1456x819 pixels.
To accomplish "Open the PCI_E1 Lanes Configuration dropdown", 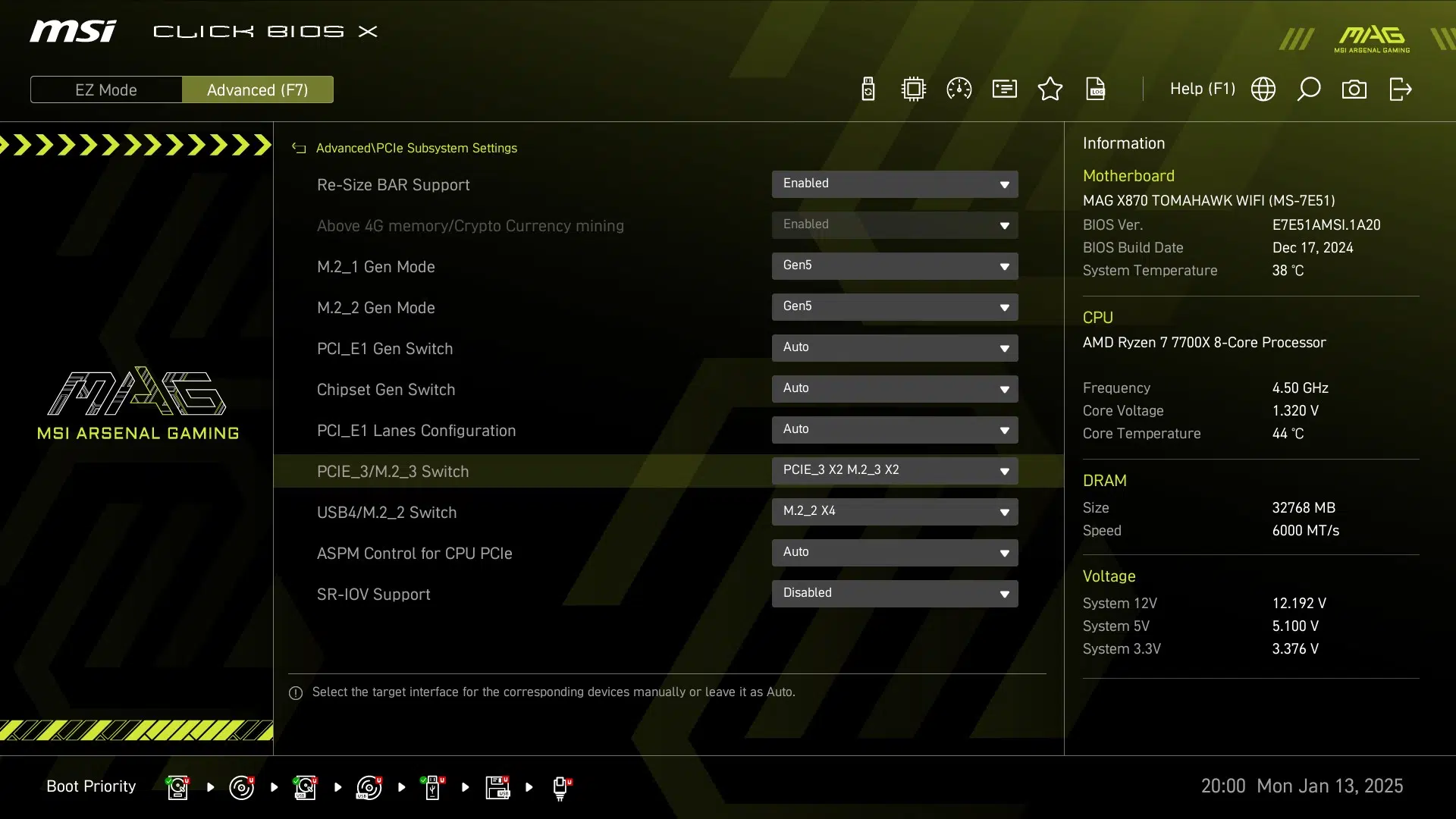I will (x=895, y=430).
